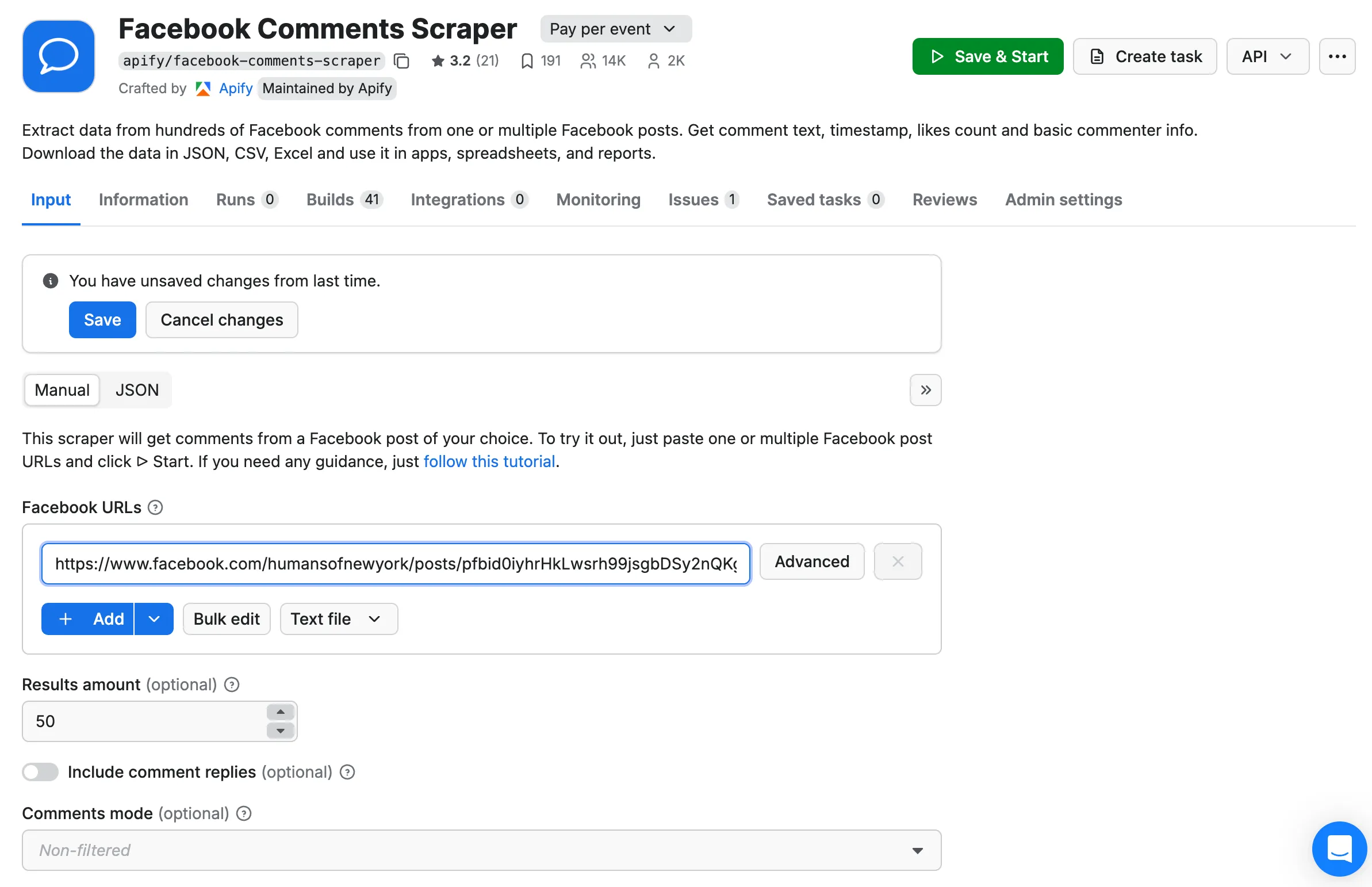The image size is (1372, 887).
Task: Open the help icon next to Facebook URLs
Action: [x=155, y=507]
